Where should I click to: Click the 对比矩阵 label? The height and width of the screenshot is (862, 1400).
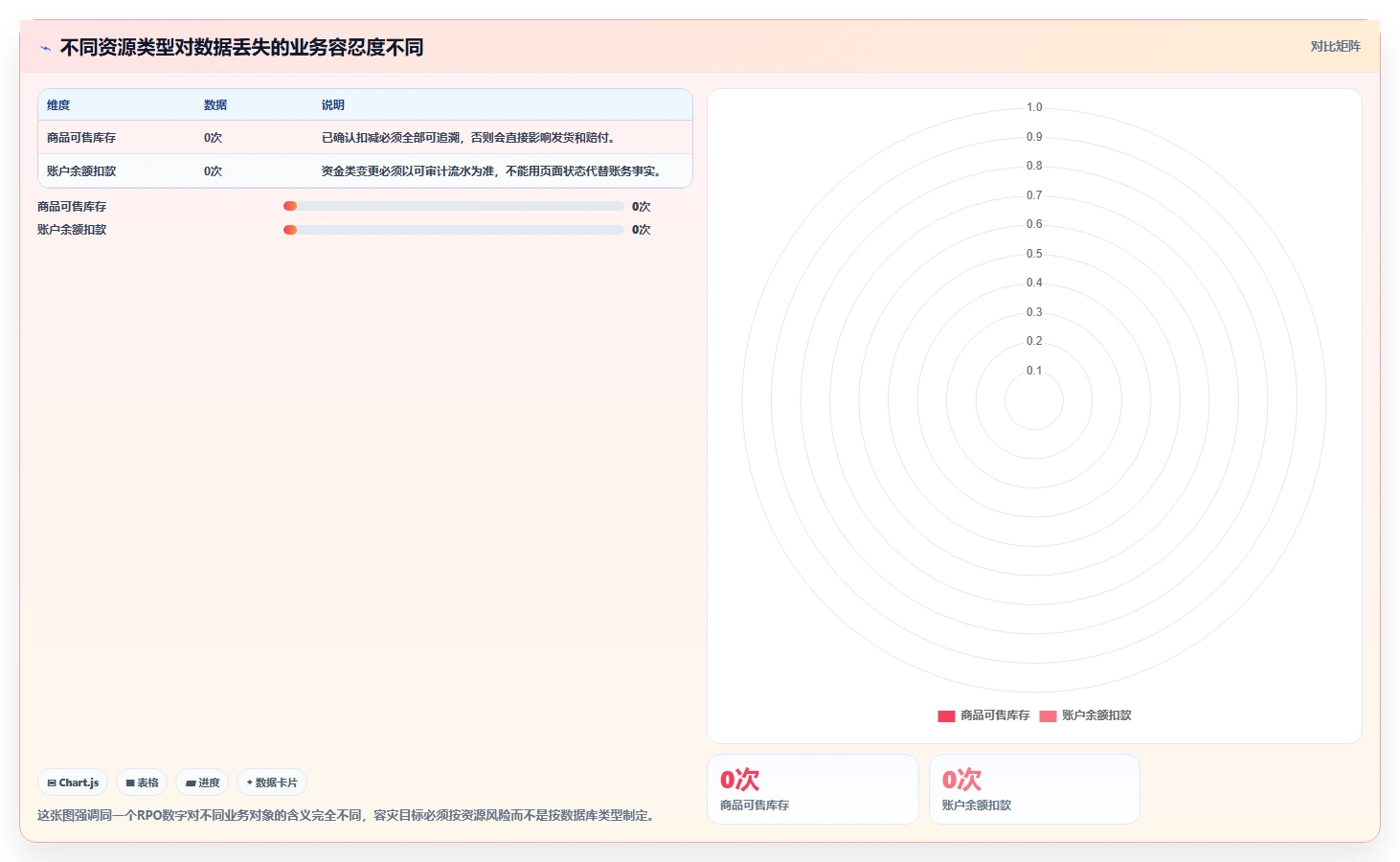click(1335, 46)
